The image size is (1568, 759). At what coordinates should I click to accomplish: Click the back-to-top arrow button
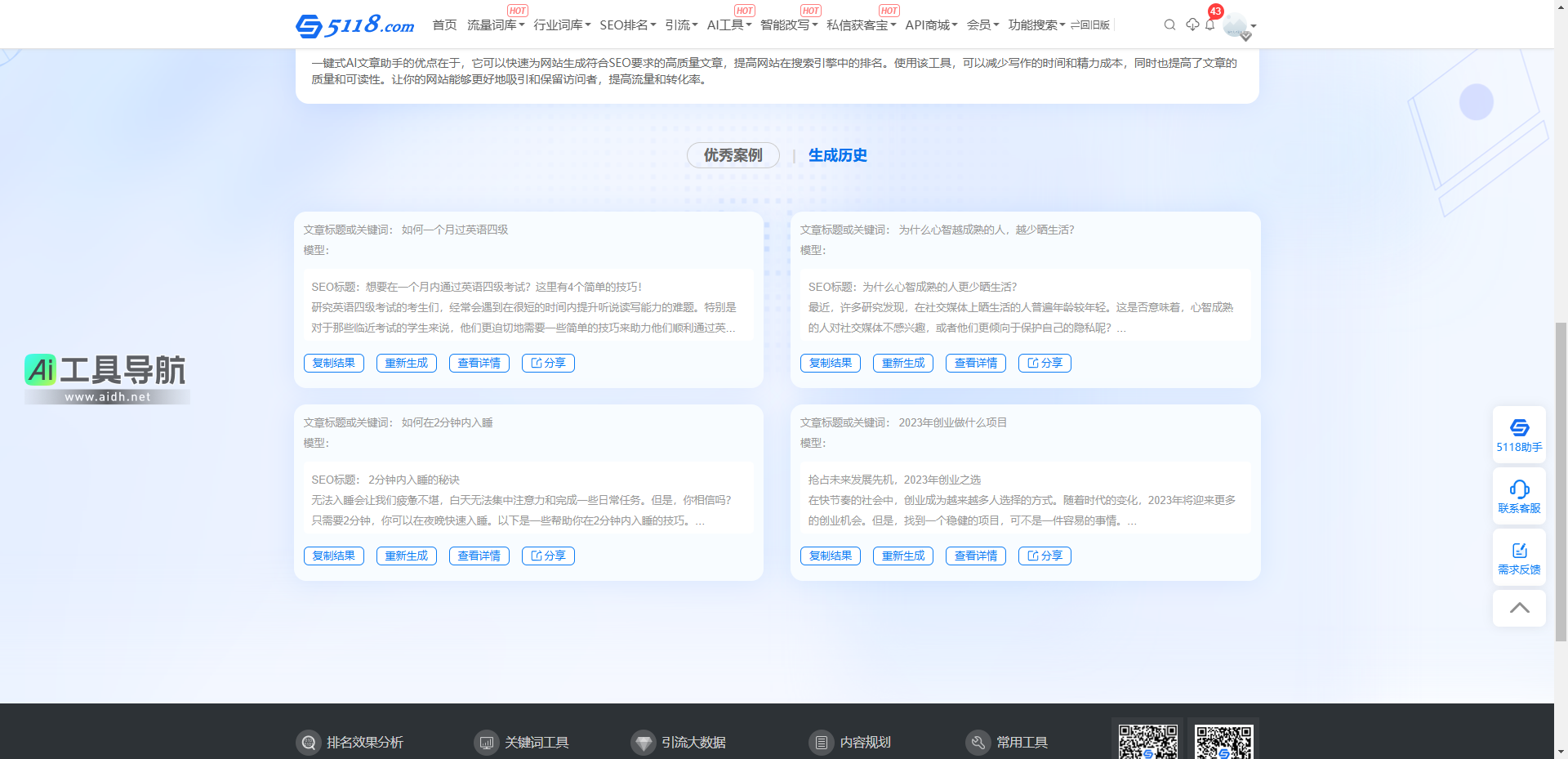(1519, 608)
